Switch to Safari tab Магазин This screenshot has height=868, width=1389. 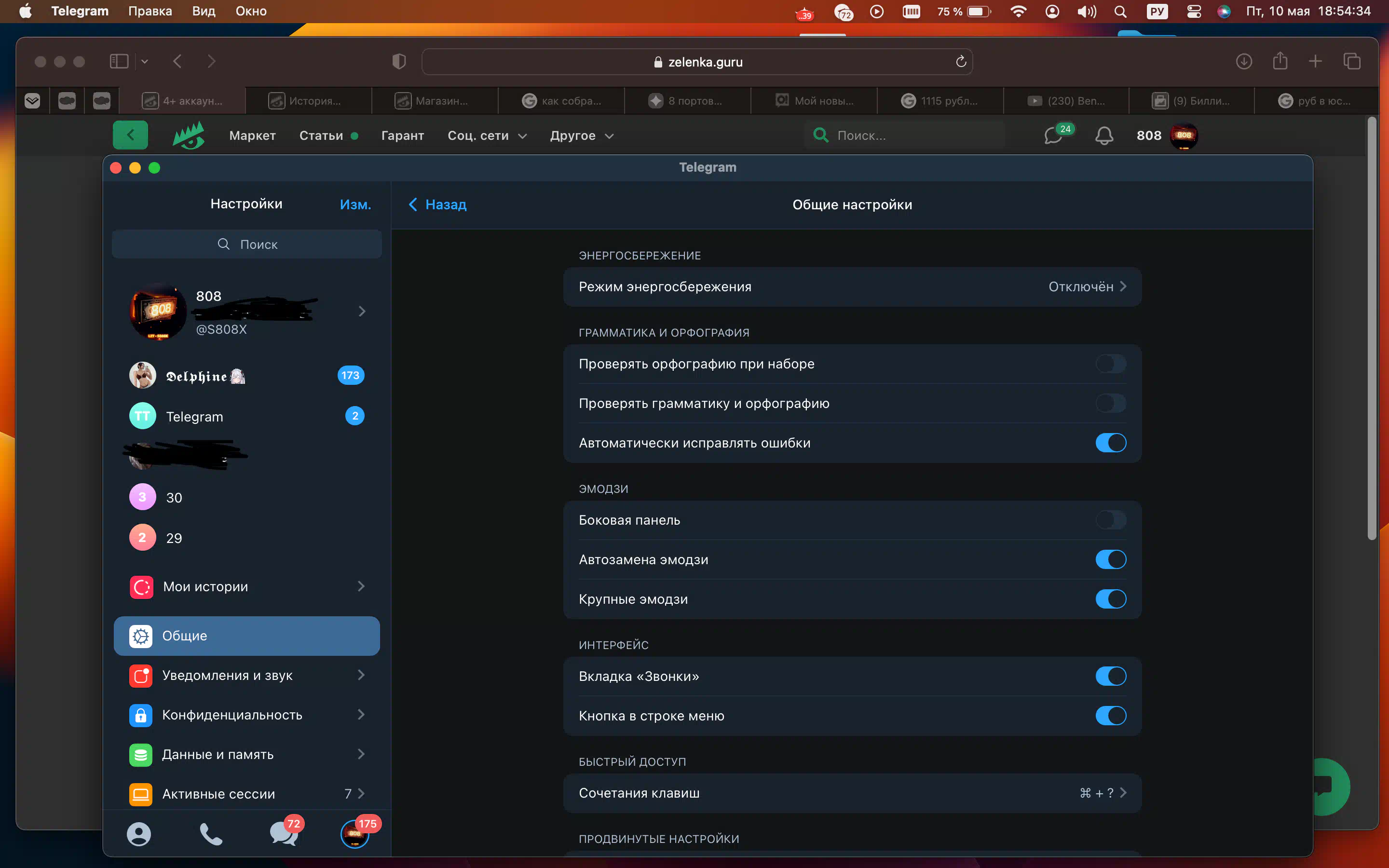point(435,101)
